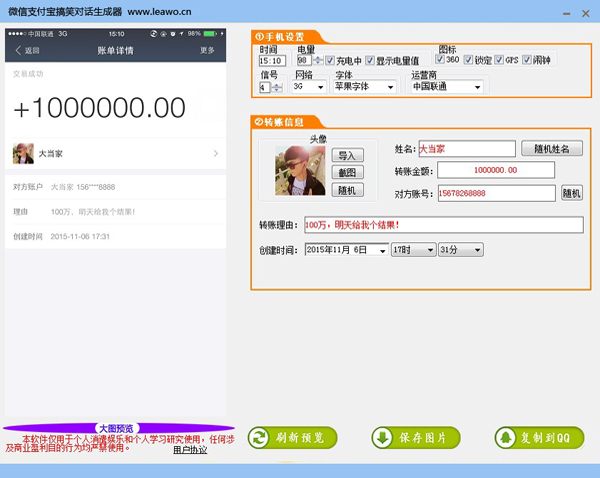Click the 截图 screenshot avatar button

[x=347, y=173]
